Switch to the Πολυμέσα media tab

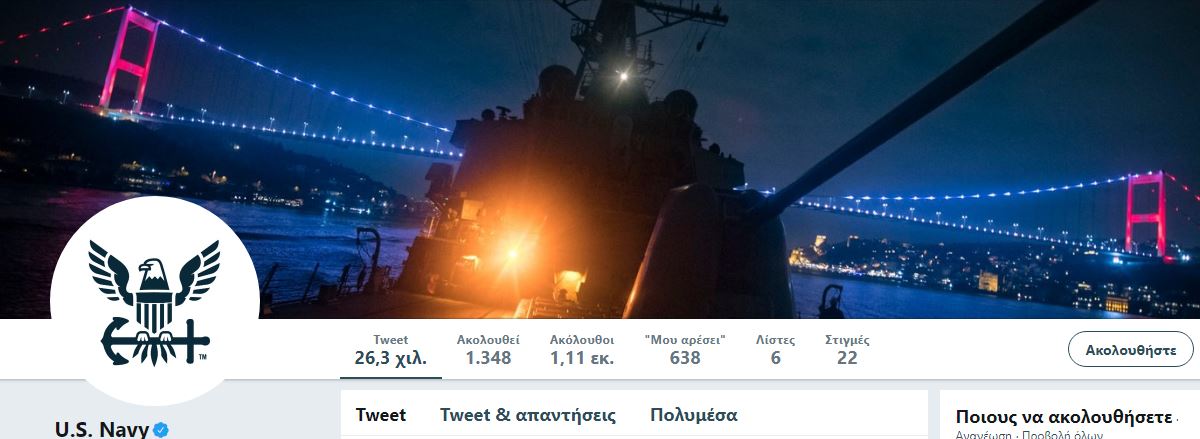pyautogui.click(x=694, y=415)
